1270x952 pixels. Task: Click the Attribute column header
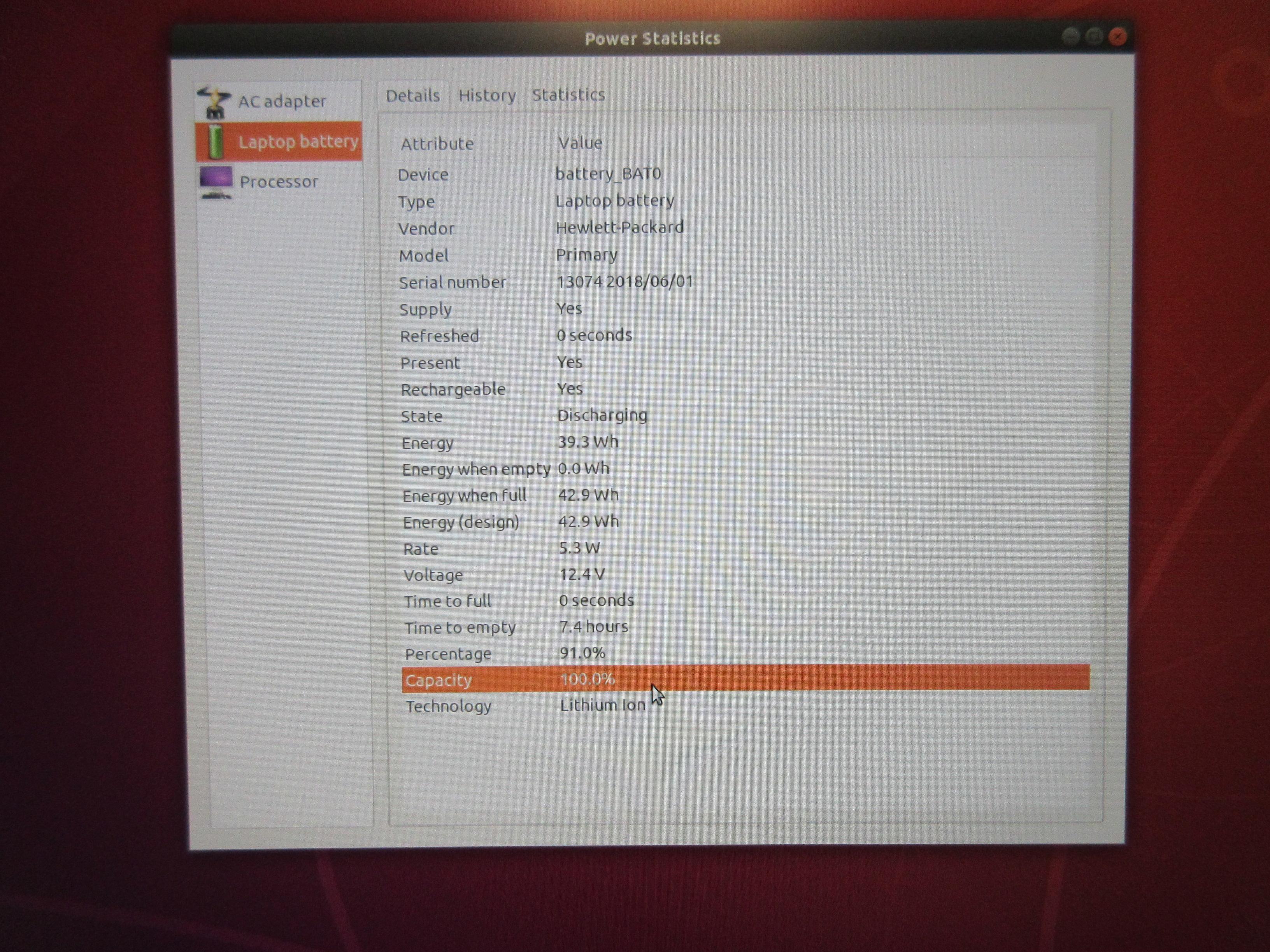(437, 143)
